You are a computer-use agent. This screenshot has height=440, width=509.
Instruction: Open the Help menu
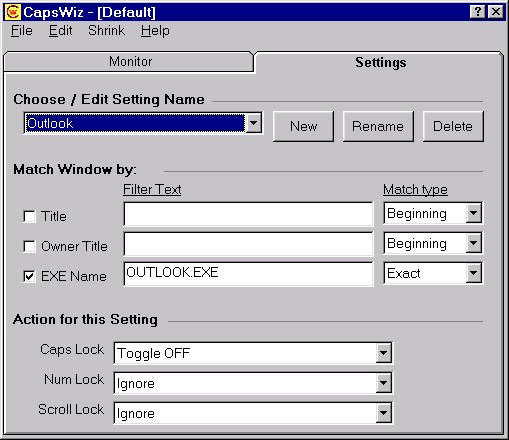(155, 31)
